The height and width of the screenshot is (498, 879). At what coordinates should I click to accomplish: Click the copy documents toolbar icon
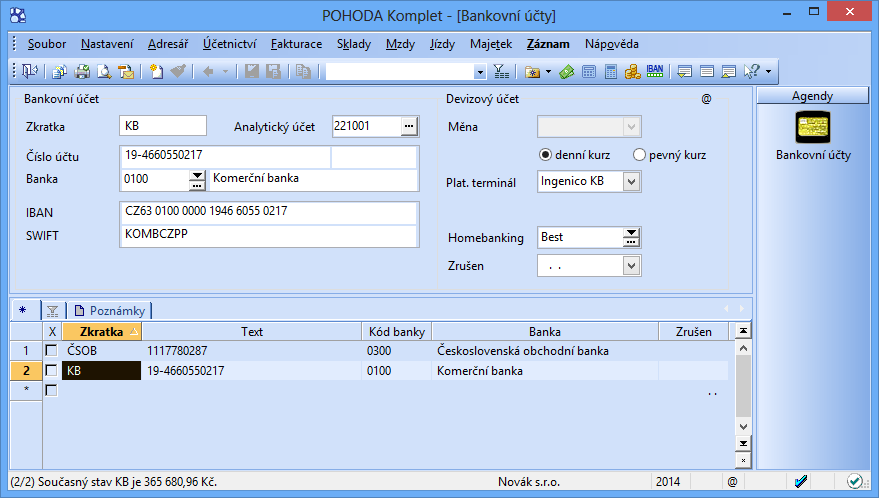59,72
